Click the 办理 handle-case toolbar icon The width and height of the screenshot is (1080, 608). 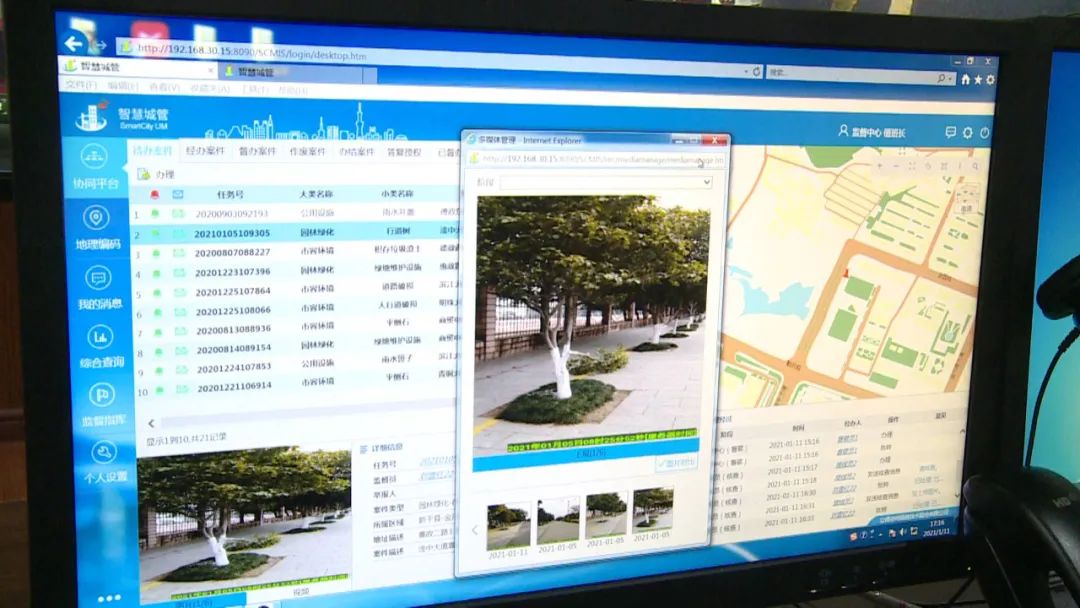coord(143,175)
